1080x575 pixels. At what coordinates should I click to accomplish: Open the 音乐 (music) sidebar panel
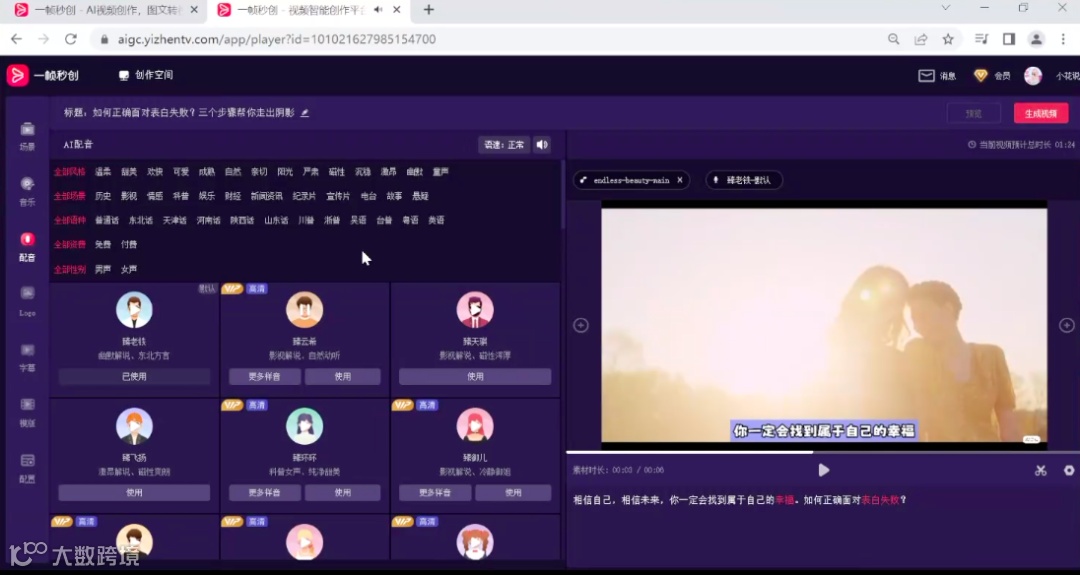coord(27,191)
